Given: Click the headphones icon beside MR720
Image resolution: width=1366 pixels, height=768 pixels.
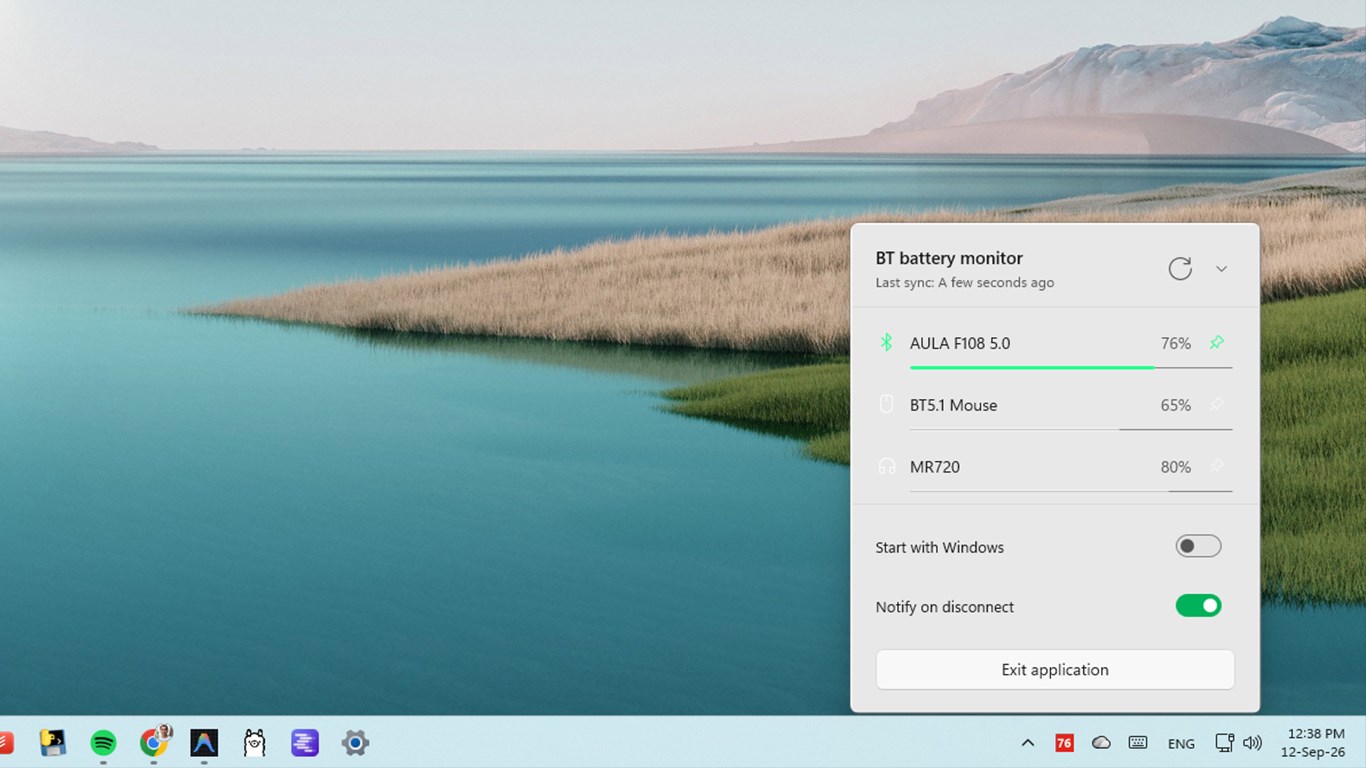Looking at the screenshot, I should coord(886,467).
